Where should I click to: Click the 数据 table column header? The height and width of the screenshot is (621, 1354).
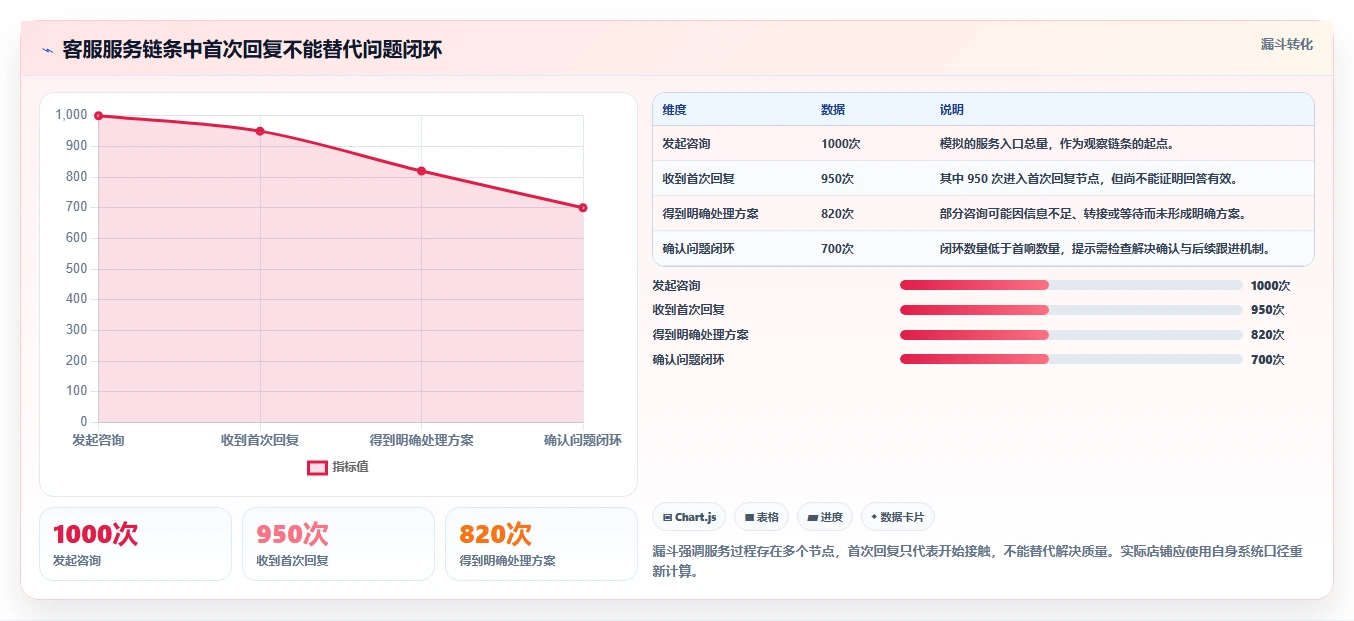point(833,110)
